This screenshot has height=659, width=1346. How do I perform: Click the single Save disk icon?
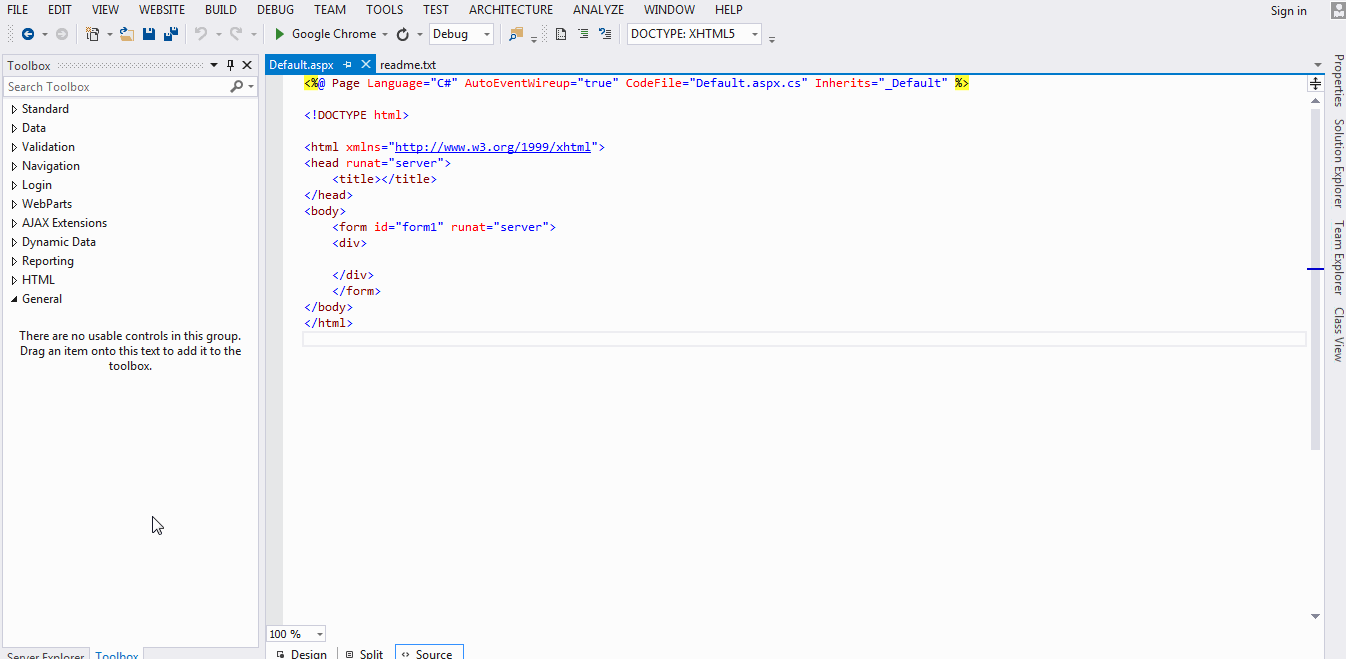pyautogui.click(x=149, y=34)
